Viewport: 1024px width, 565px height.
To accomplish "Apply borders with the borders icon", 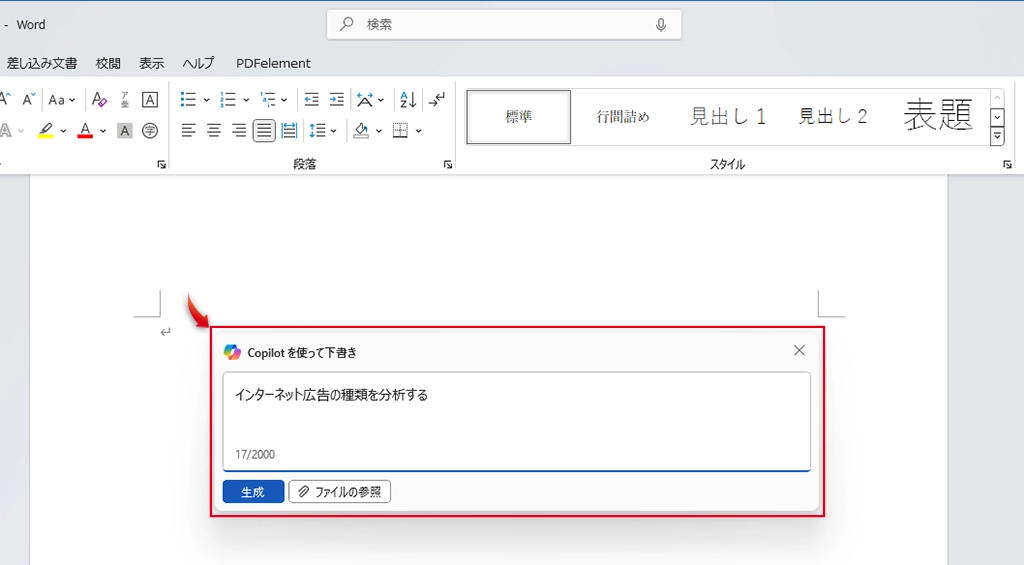I will pos(400,131).
